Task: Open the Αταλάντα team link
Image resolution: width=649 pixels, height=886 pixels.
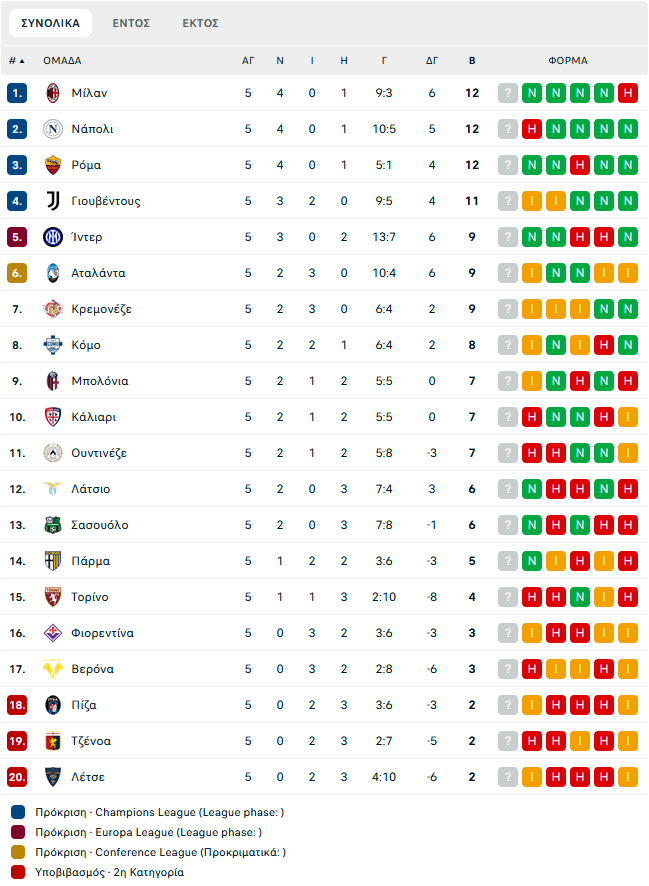Action: point(98,273)
